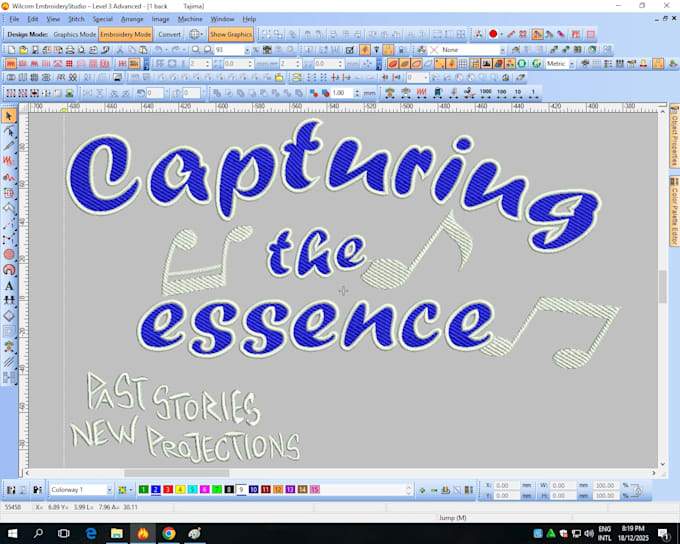
Task: Click the first satin stitch type icon
Action: (11, 64)
